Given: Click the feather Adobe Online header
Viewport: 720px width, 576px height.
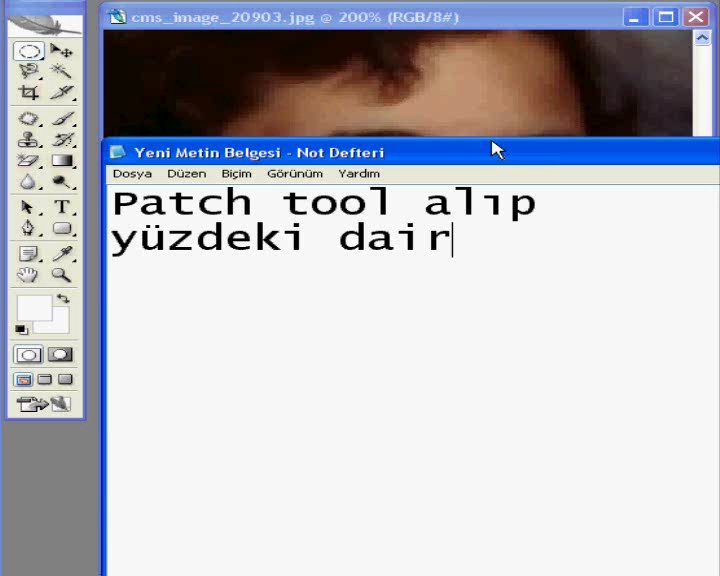Looking at the screenshot, I should [x=45, y=26].
